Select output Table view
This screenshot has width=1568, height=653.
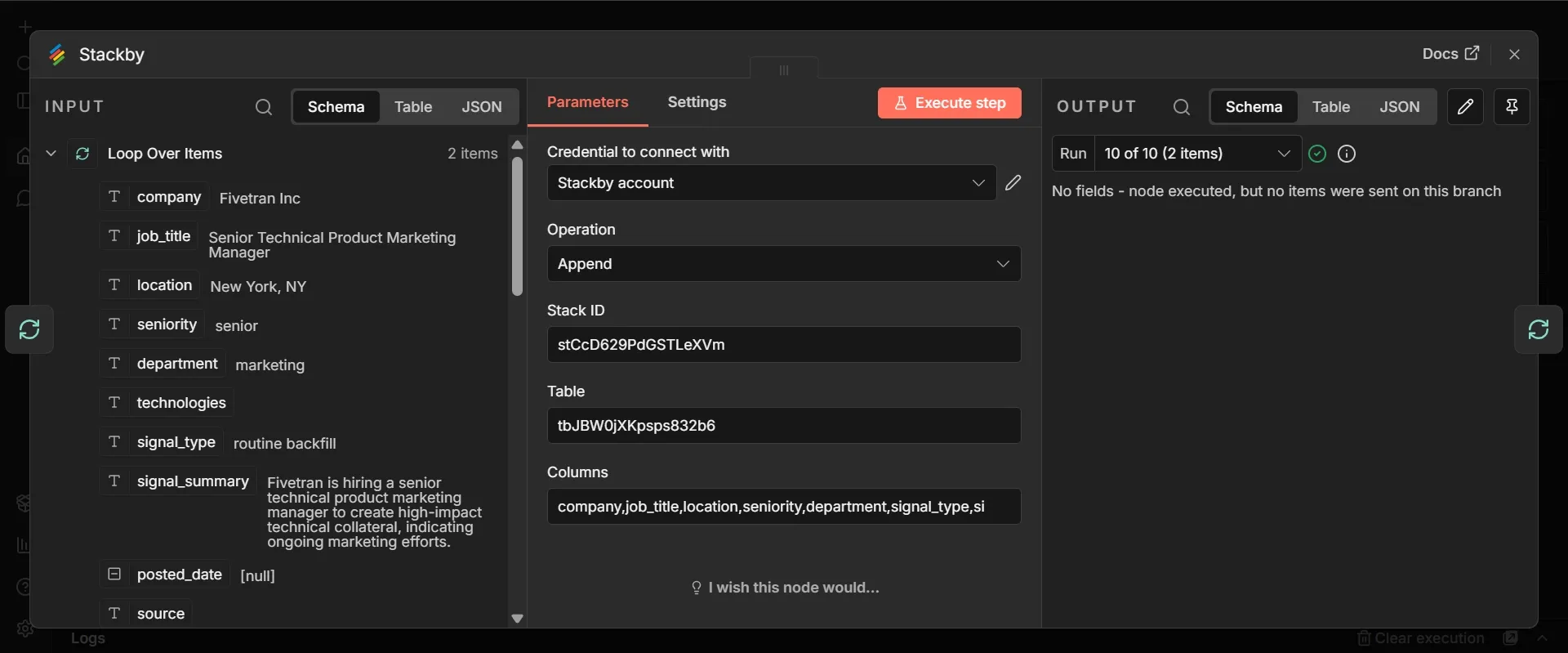tap(1331, 107)
